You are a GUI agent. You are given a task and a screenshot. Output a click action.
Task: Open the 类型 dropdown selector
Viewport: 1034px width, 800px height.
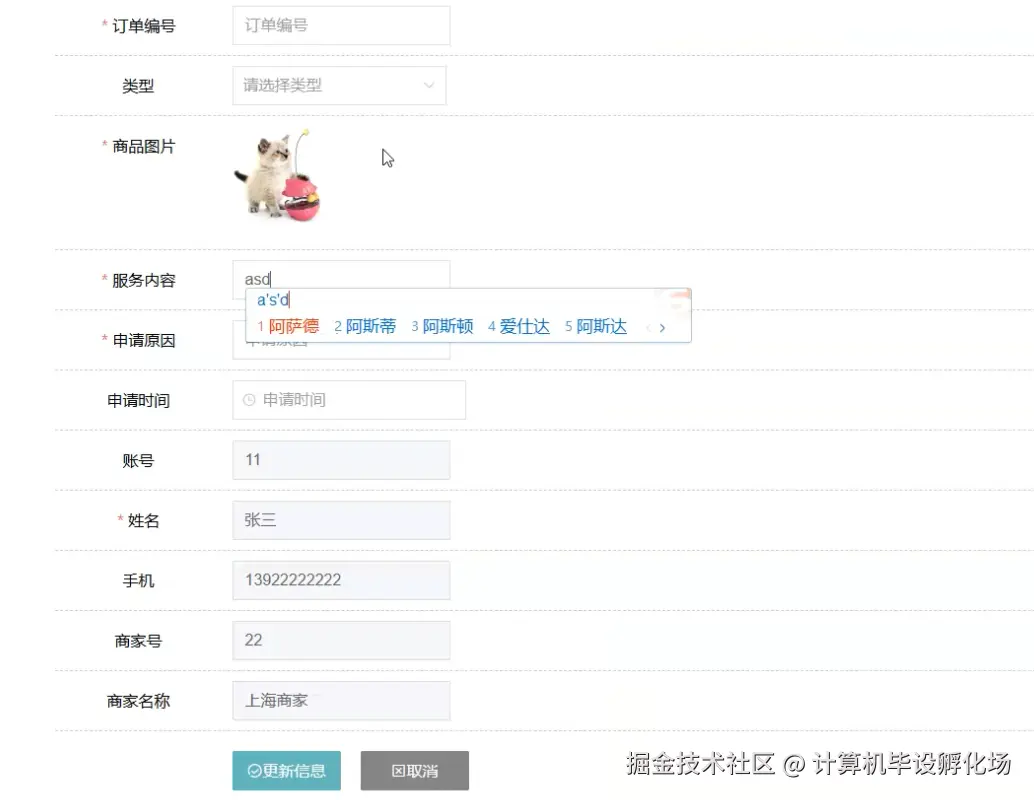click(x=340, y=86)
